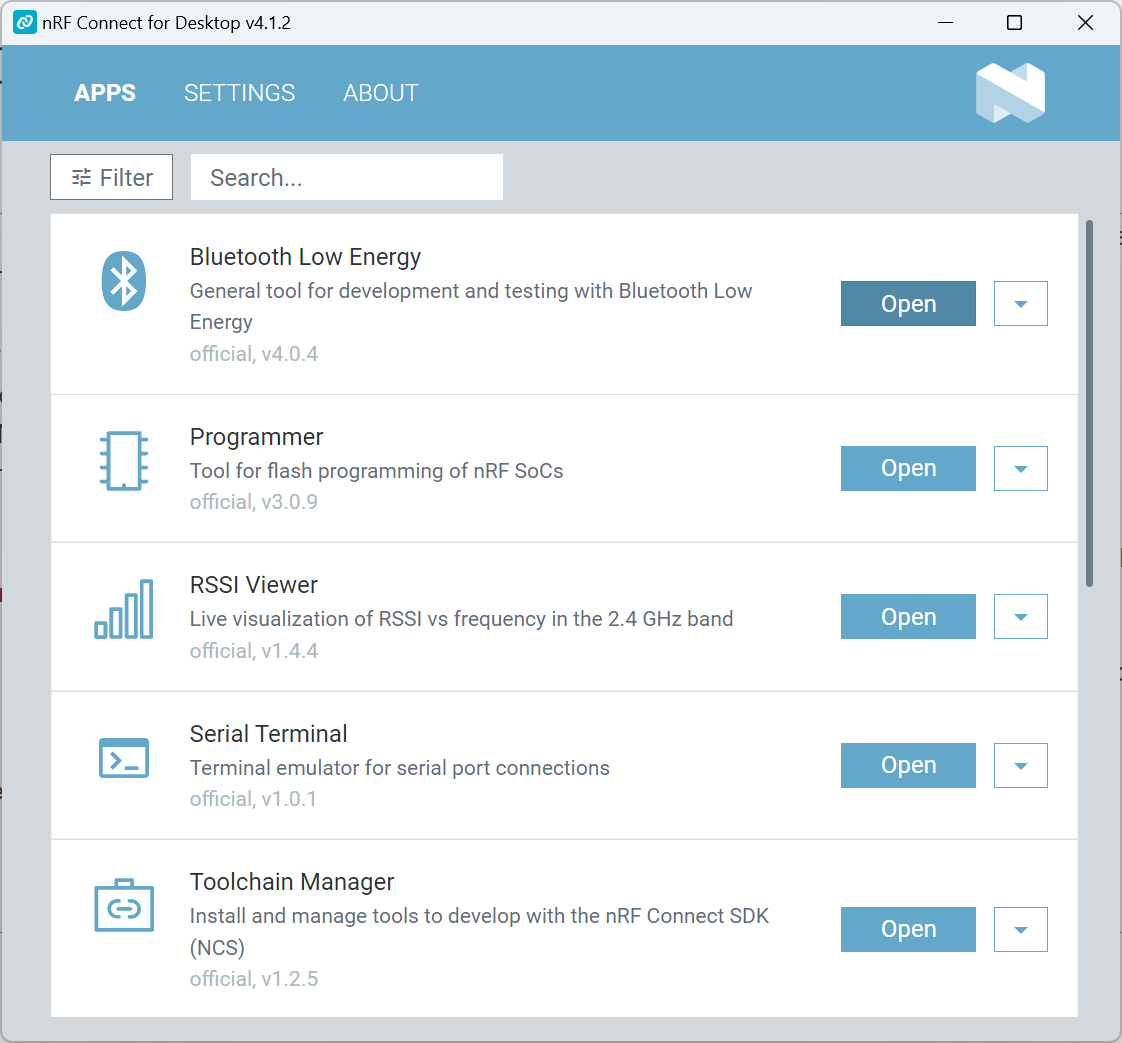The width and height of the screenshot is (1122, 1043).
Task: Click the Nordic Semiconductor logo
Action: click(x=1010, y=93)
